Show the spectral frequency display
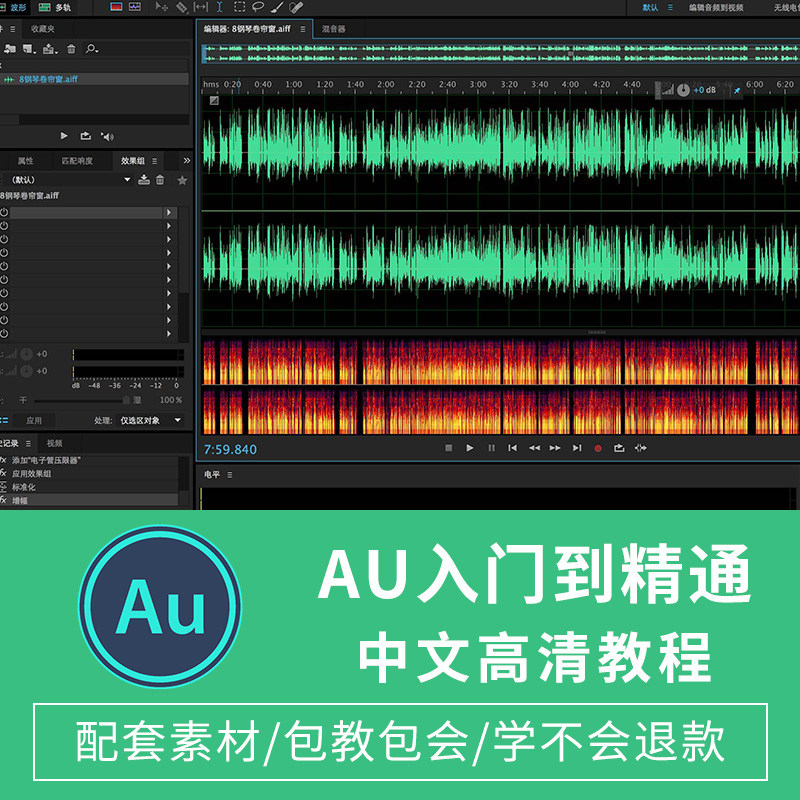Viewport: 800px width, 800px height. pyautogui.click(x=116, y=7)
